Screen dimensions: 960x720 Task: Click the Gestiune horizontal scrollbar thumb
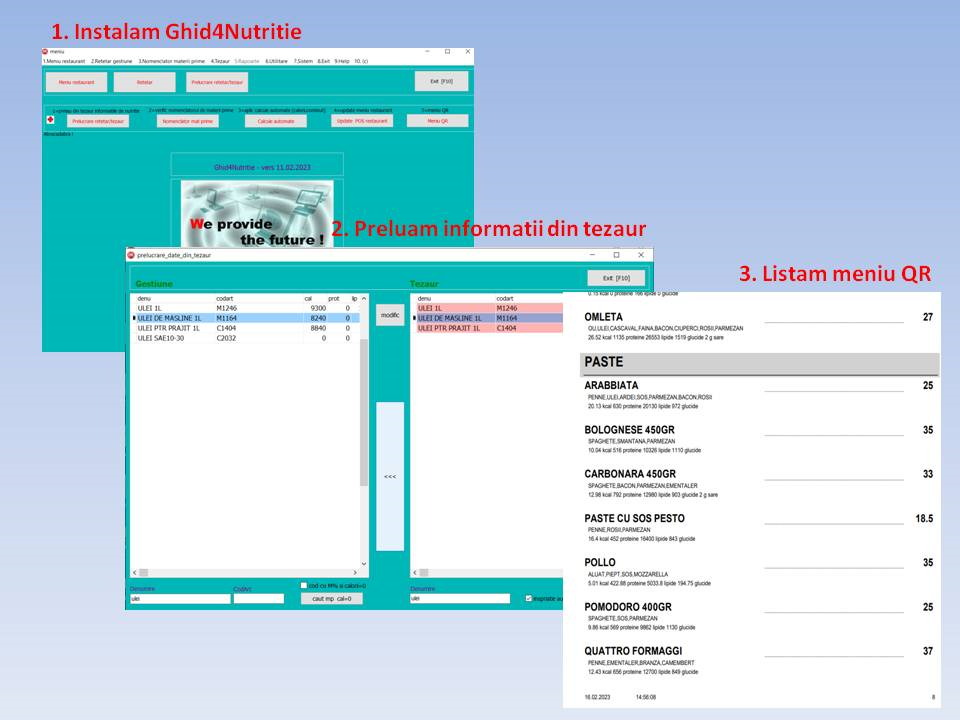click(143, 572)
